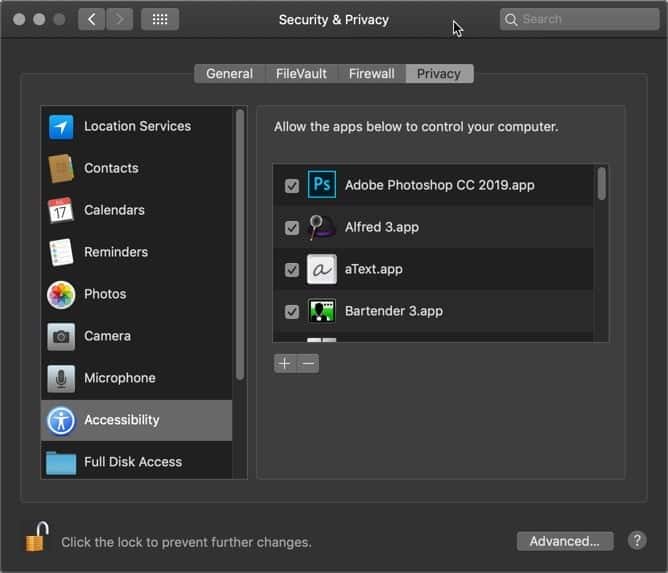Viewport: 668px width, 573px height.
Task: Select the Alfred 3.app name
Action: [382, 227]
